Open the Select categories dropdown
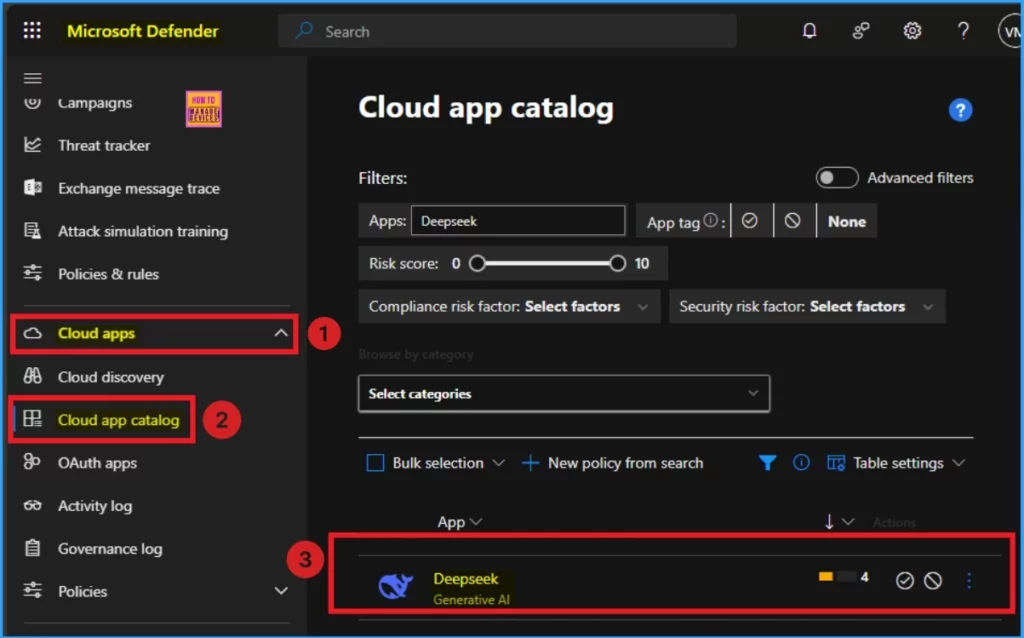The image size is (1024, 638). (x=564, y=393)
